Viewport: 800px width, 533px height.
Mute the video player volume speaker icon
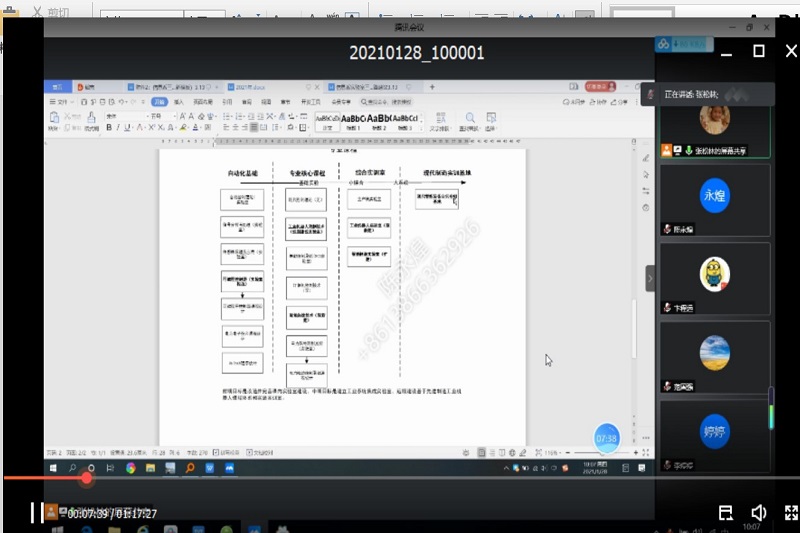[x=759, y=513]
